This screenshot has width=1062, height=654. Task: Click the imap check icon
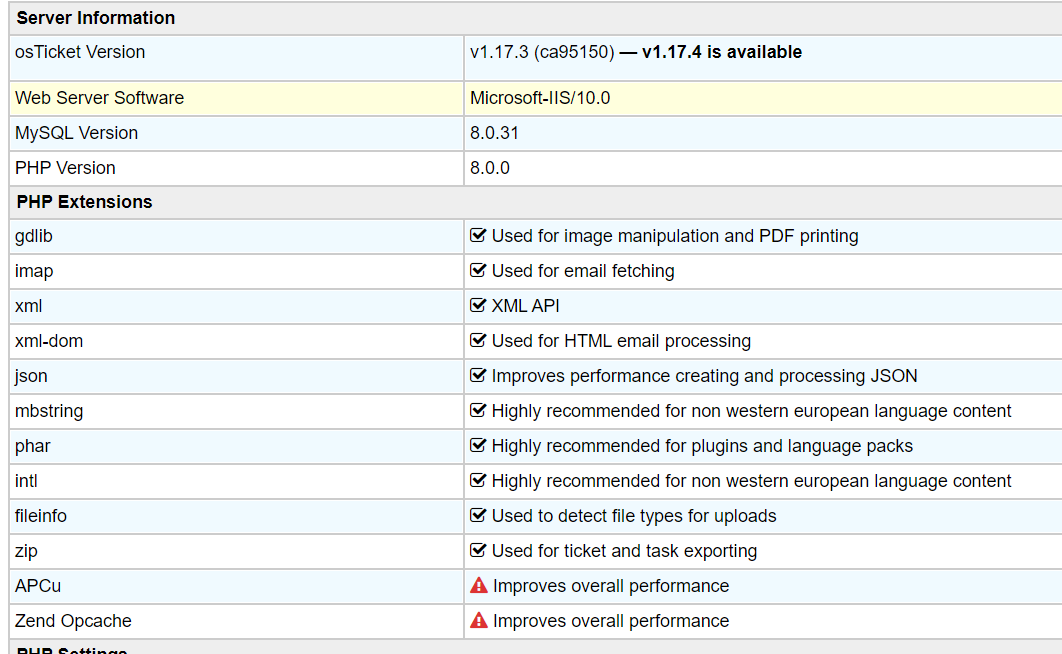pos(478,271)
